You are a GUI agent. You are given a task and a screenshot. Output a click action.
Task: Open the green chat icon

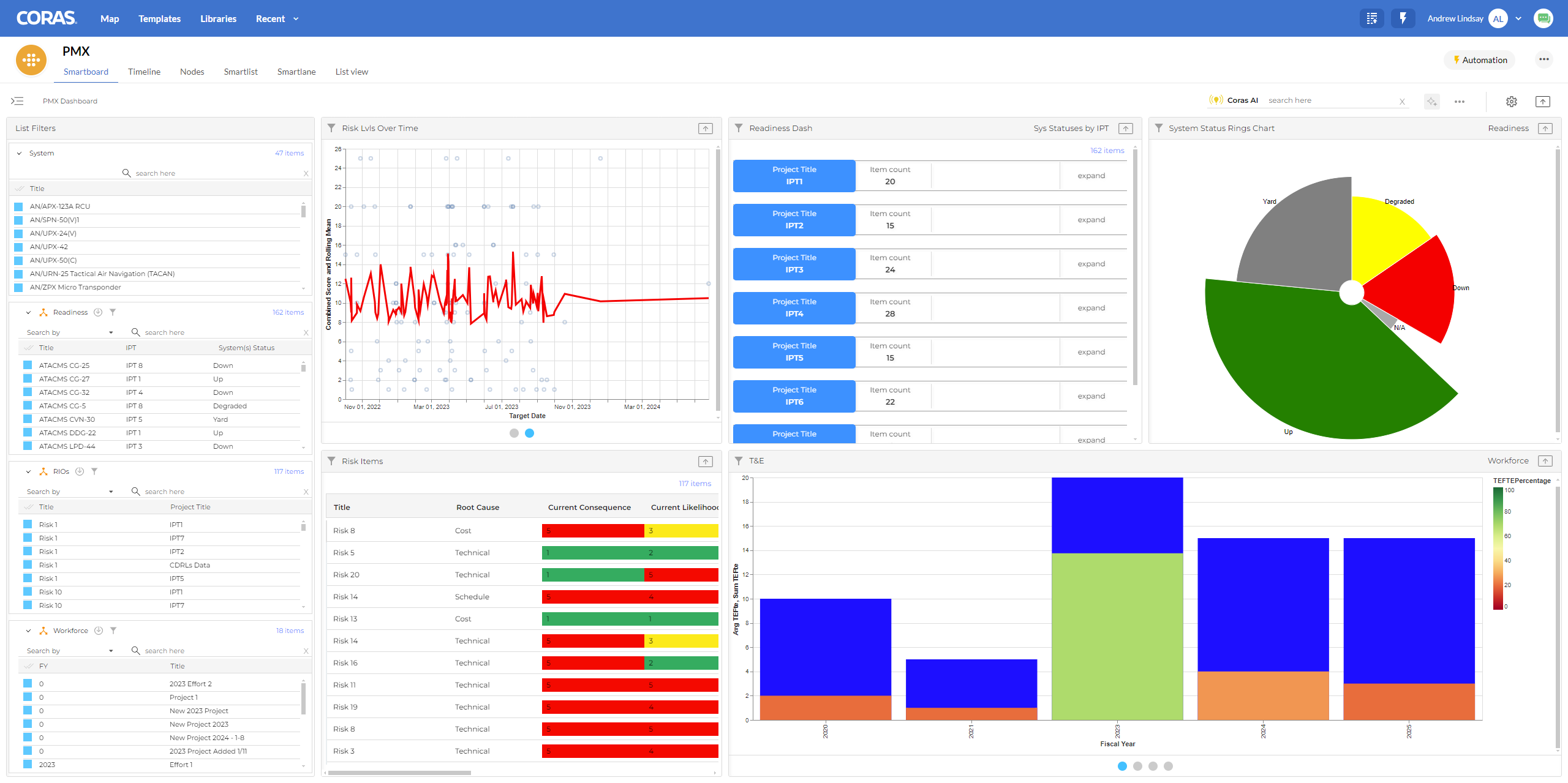pos(1543,18)
